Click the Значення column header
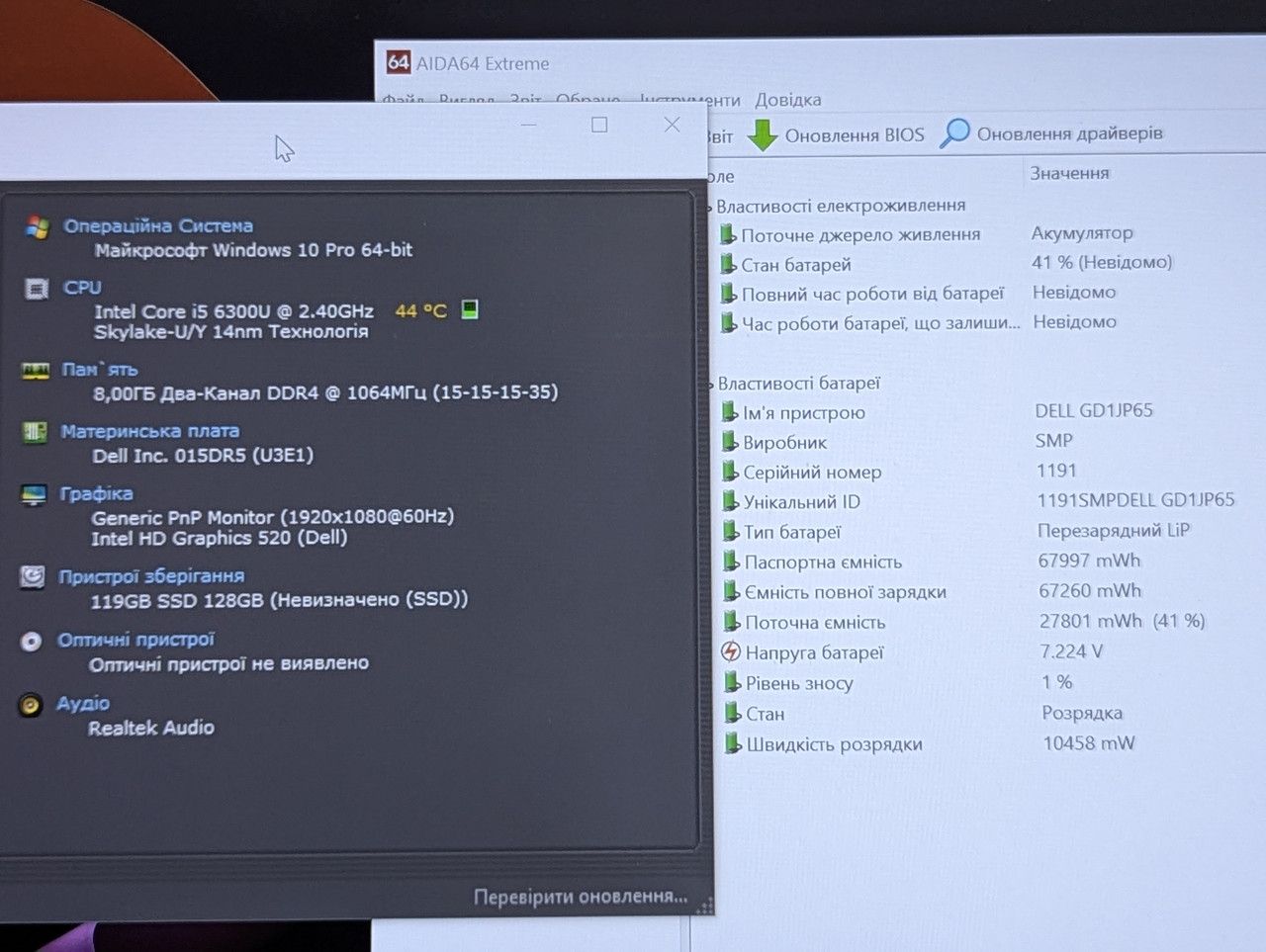Image resolution: width=1266 pixels, height=952 pixels. [1070, 173]
